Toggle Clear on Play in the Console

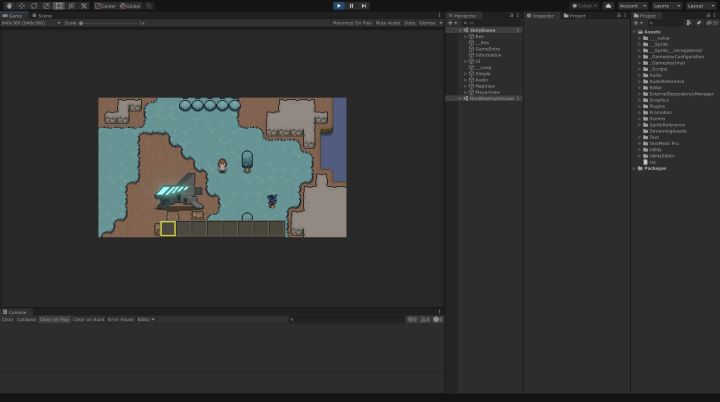(x=55, y=319)
